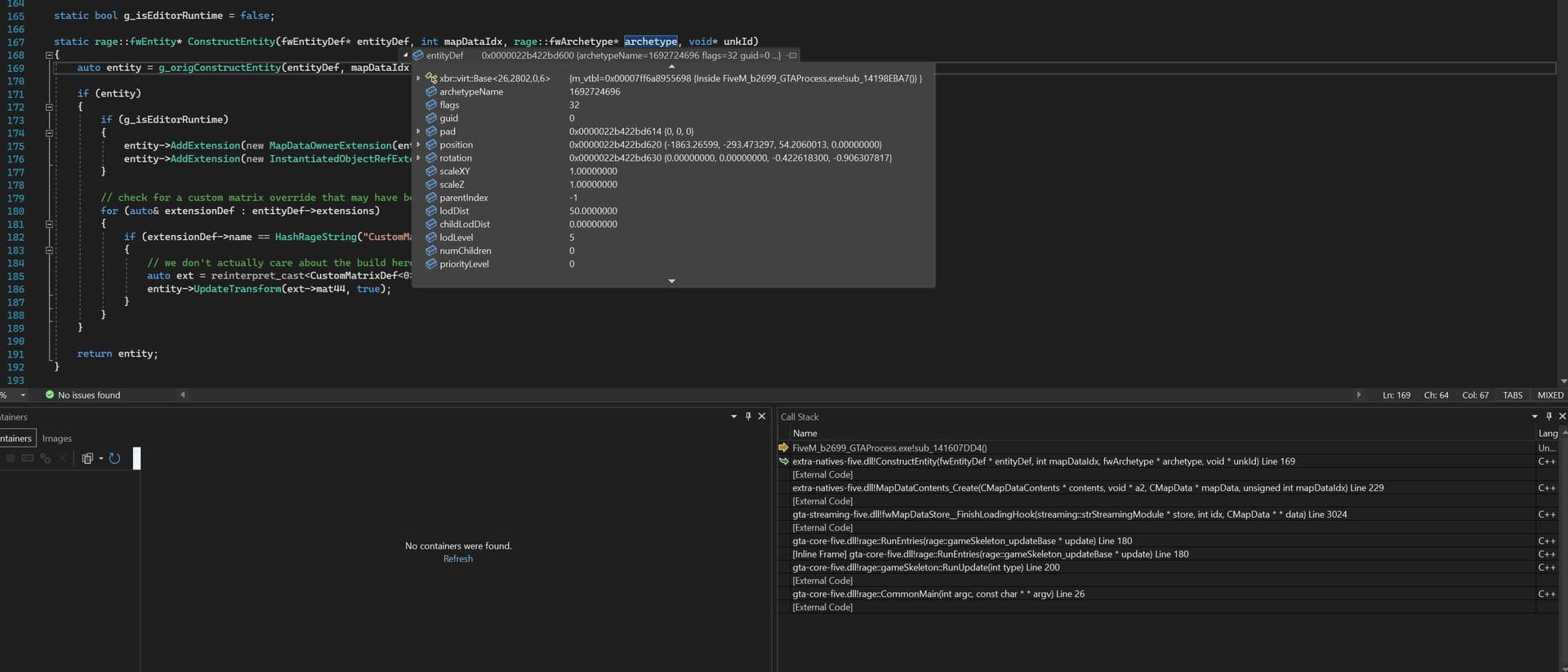The height and width of the screenshot is (672, 1568).
Task: Click the archetypeName field icon
Action: pos(431,91)
